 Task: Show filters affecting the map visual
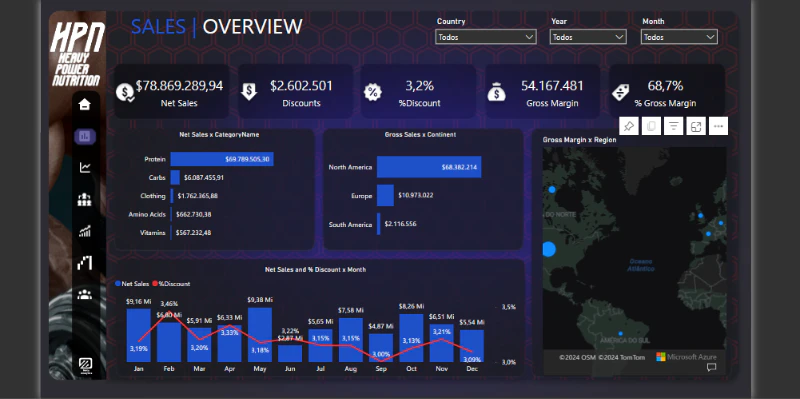coord(673,126)
